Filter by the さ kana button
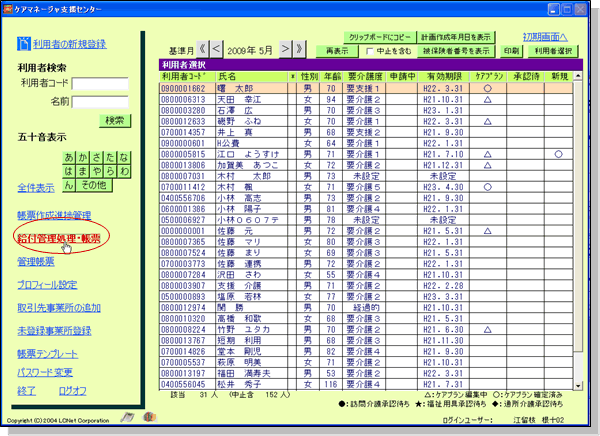600x436 pixels. click(96, 157)
